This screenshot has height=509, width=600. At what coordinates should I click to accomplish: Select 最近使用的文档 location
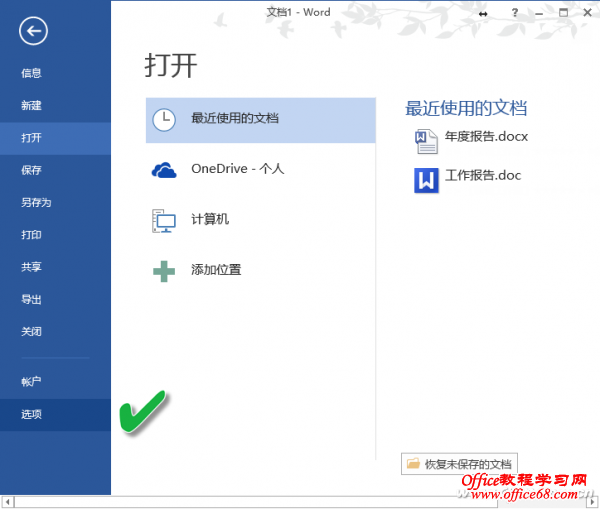click(x=261, y=120)
